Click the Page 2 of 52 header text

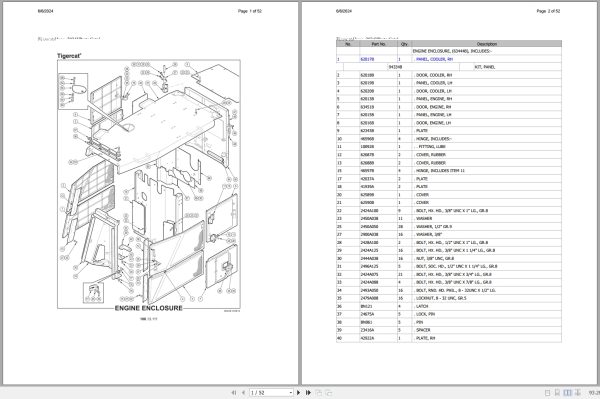click(548, 11)
